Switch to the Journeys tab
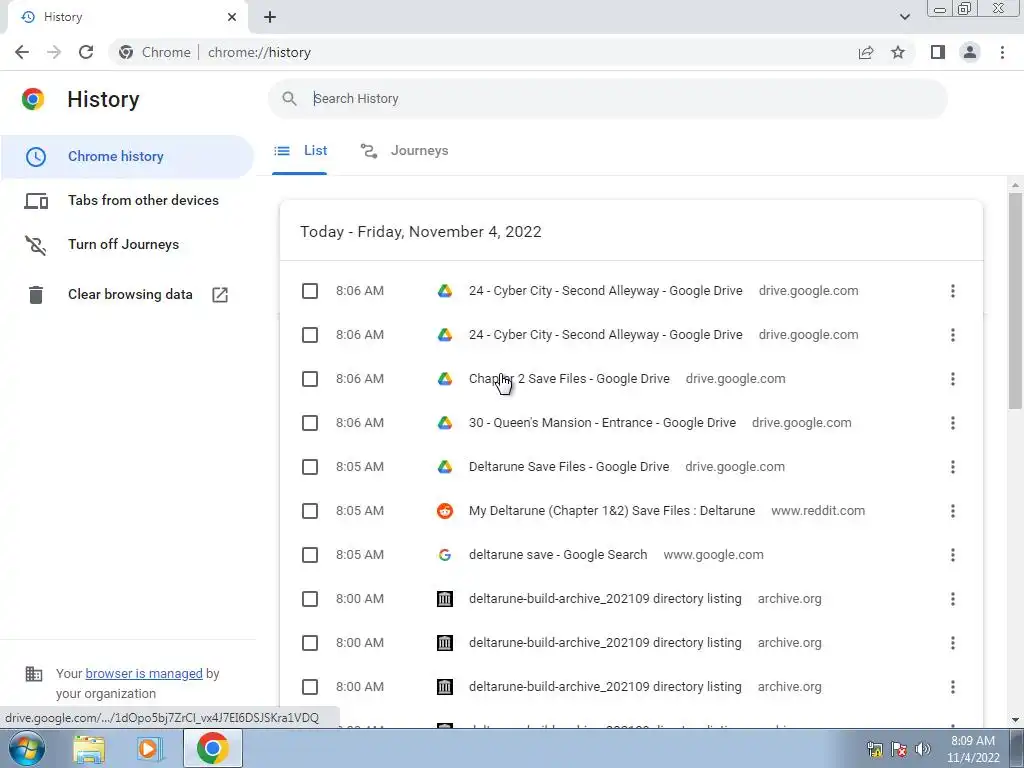The height and width of the screenshot is (768, 1024). (404, 151)
